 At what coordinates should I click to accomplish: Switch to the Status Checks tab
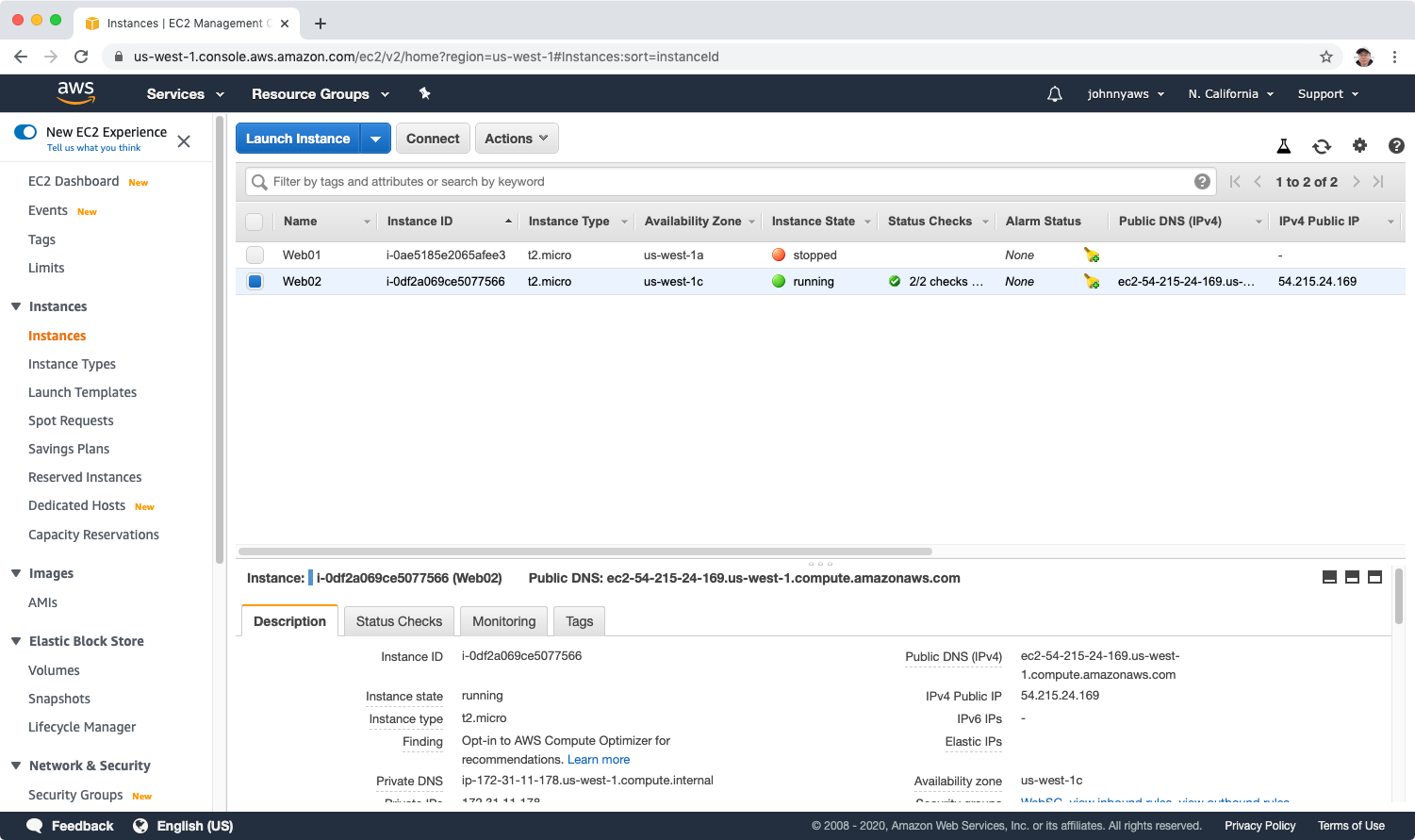tap(399, 621)
